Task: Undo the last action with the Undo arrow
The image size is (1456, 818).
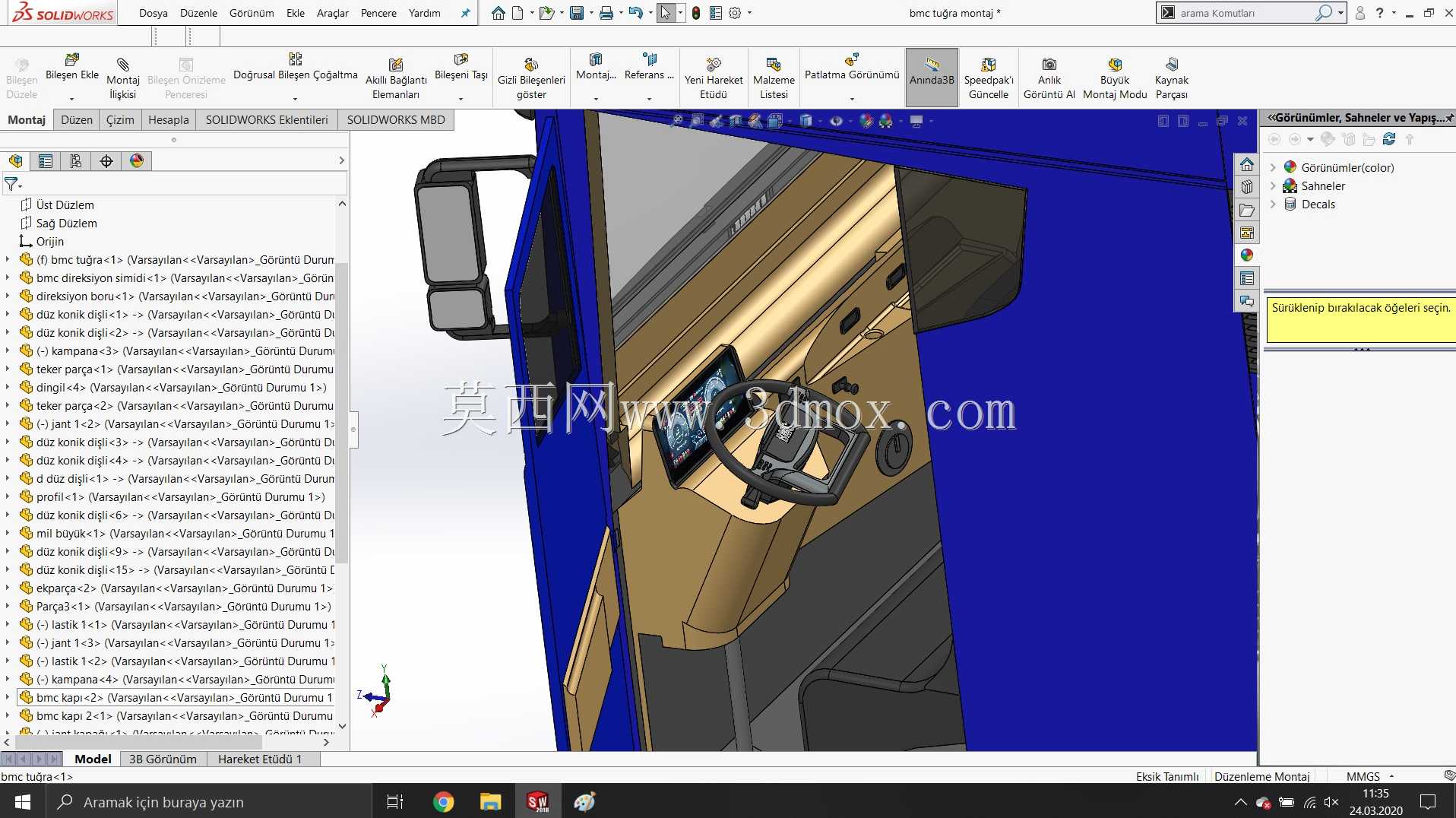Action: (x=636, y=13)
